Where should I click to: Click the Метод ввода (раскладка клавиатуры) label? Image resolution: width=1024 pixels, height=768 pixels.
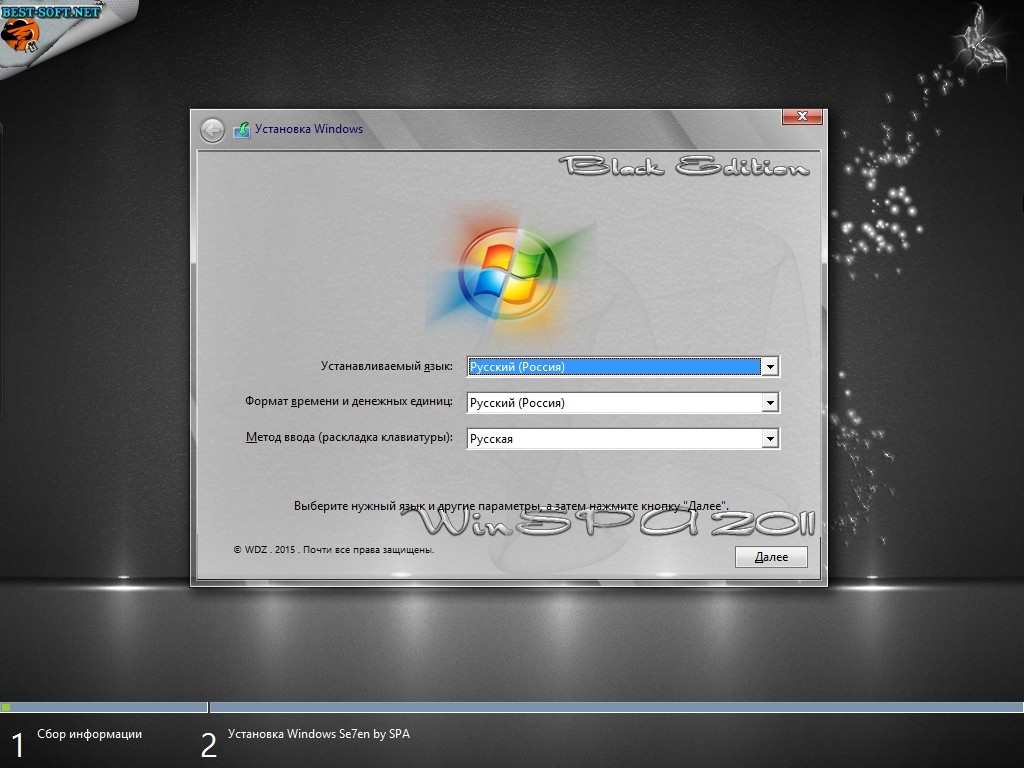click(x=349, y=438)
